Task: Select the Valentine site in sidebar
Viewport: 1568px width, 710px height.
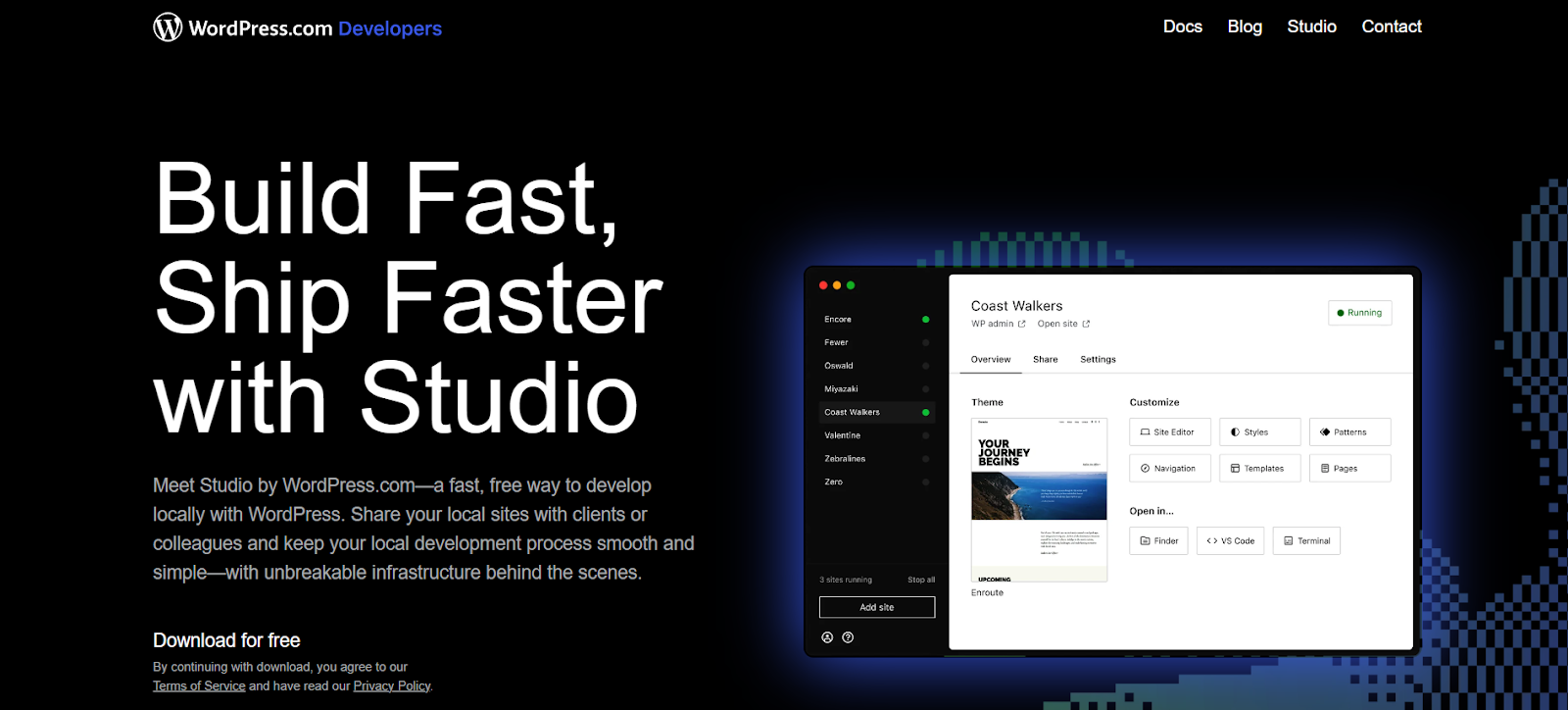Action: [x=877, y=435]
